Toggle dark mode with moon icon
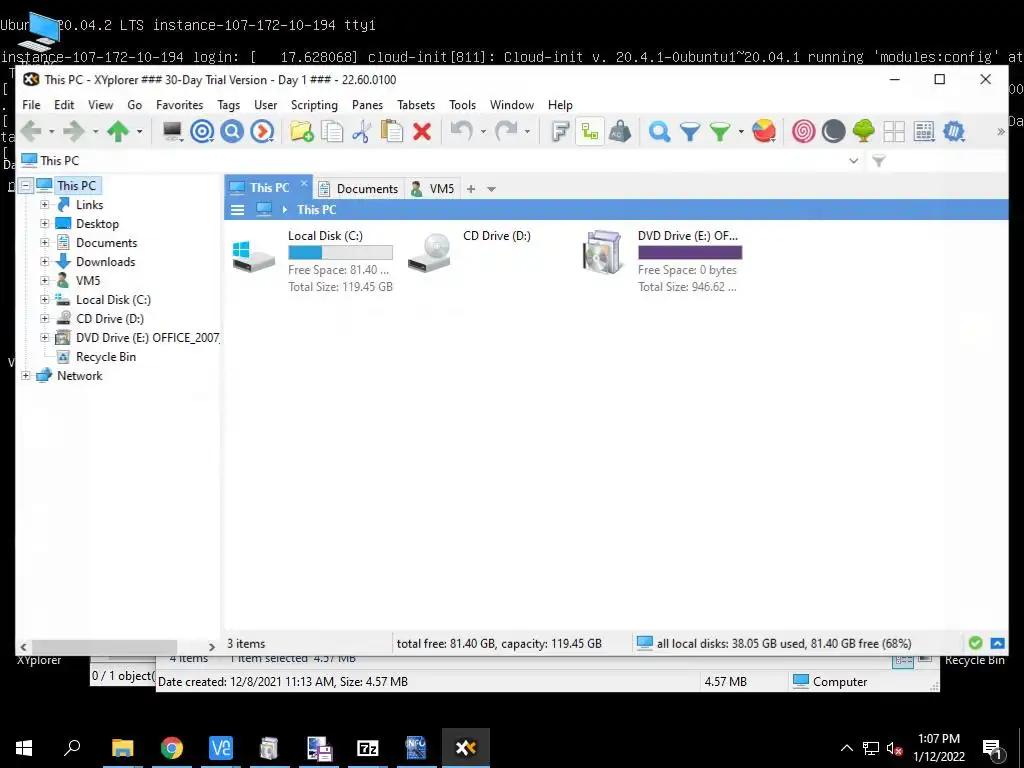 pyautogui.click(x=833, y=131)
